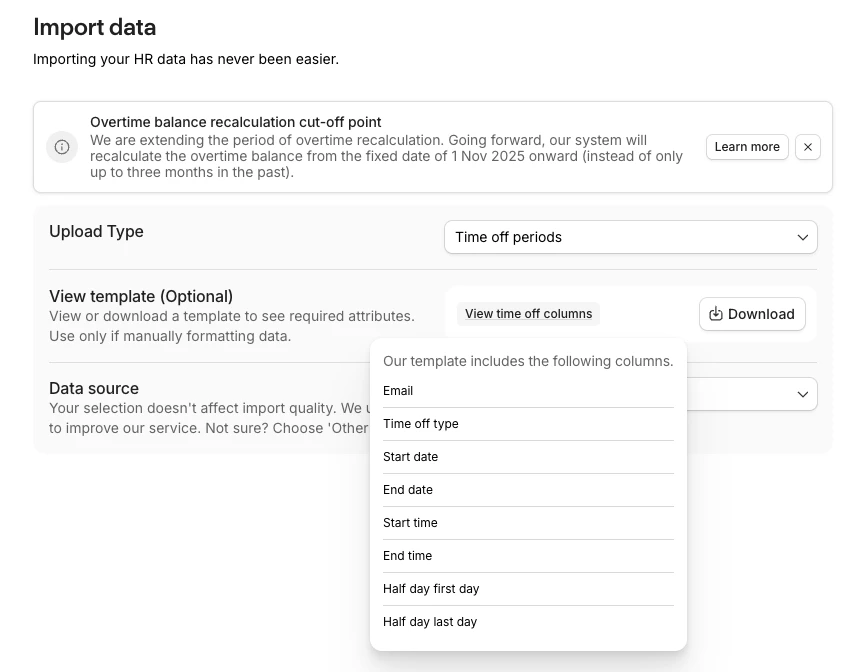Select the Time off type column
The width and height of the screenshot is (845, 672).
(421, 424)
